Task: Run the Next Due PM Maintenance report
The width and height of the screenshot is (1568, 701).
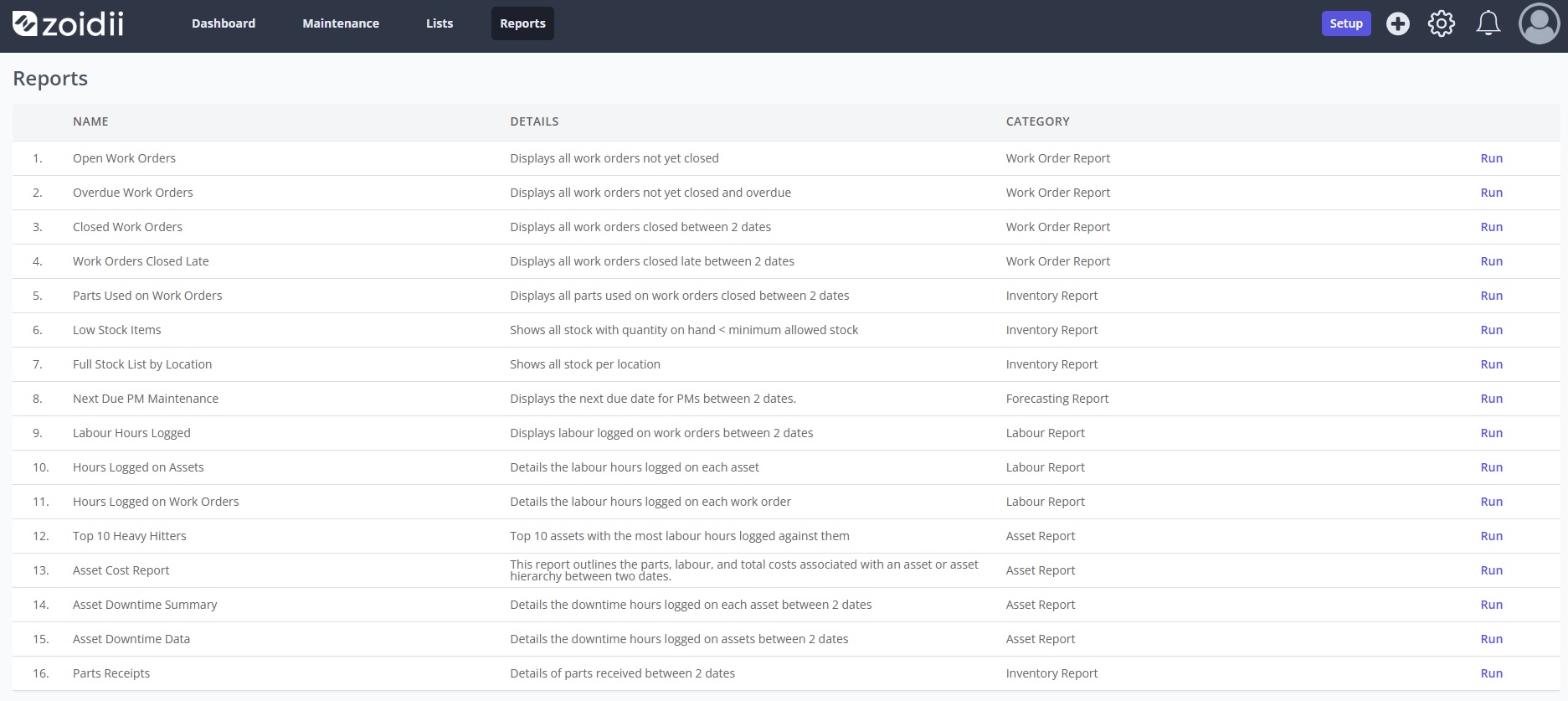Action: (1491, 399)
